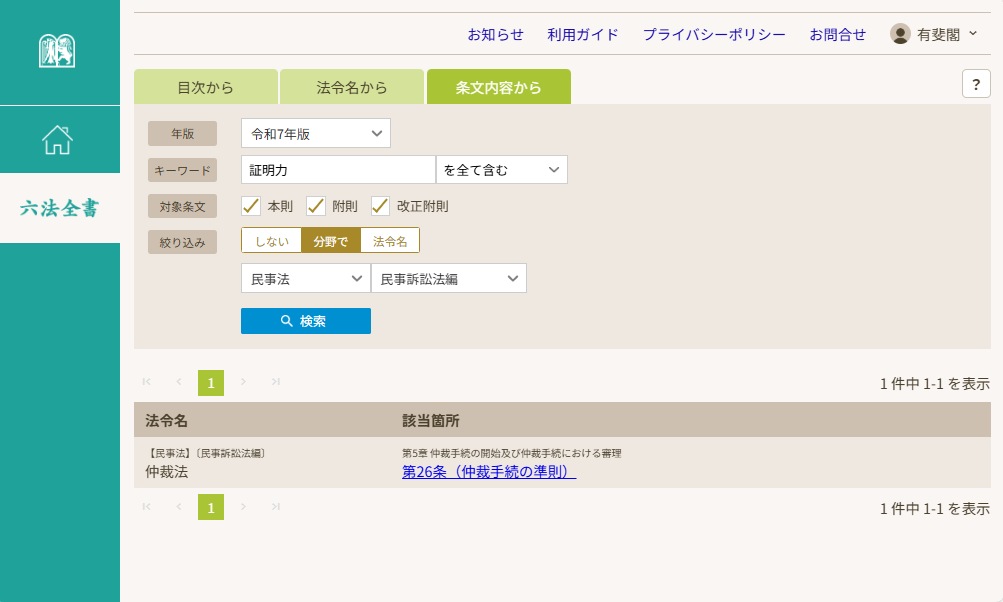Open the 六法全書 sidebar item
1003x602 pixels.
click(59, 208)
